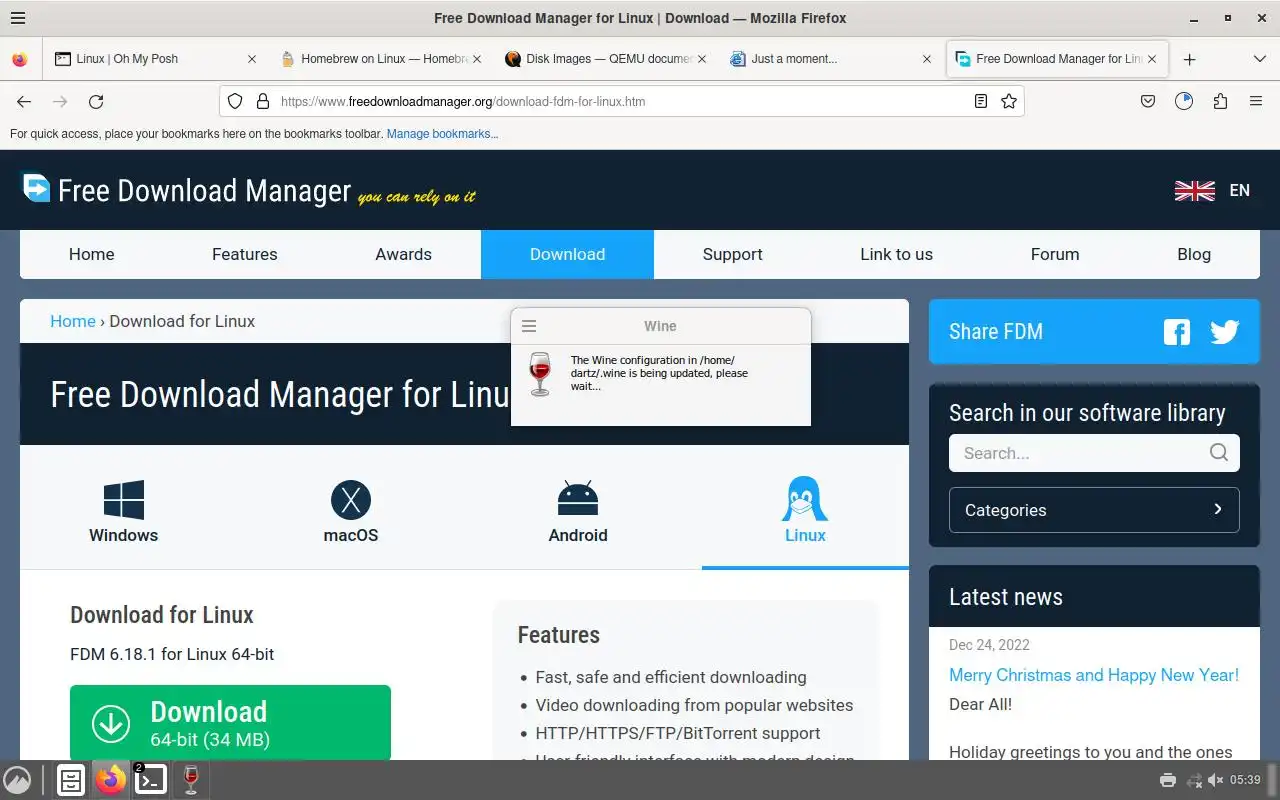Image resolution: width=1280 pixels, height=800 pixels.
Task: Open the Firefox window menu icon
Action: [x=17, y=18]
